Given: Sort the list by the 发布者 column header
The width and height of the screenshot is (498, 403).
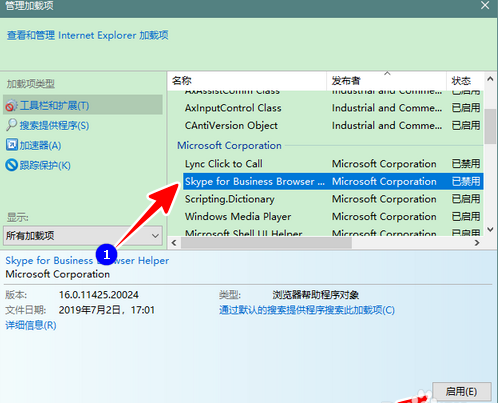Looking at the screenshot, I should pos(346,81).
